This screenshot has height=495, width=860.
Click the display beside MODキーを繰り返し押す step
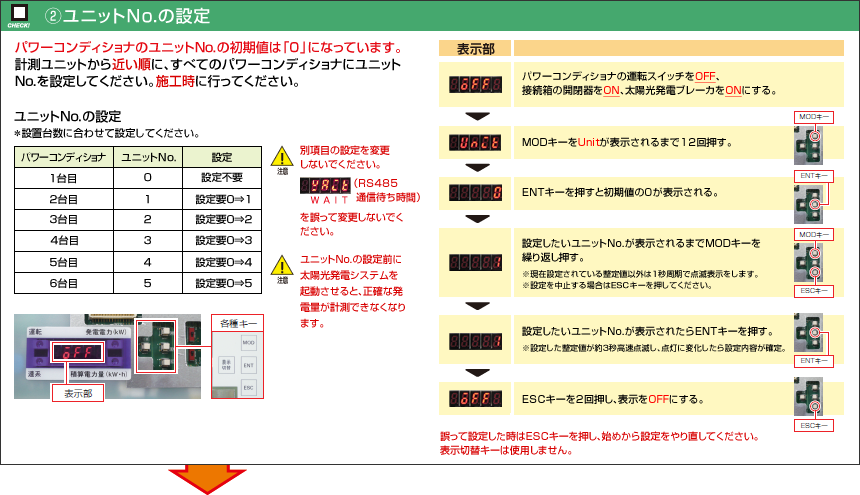click(476, 262)
